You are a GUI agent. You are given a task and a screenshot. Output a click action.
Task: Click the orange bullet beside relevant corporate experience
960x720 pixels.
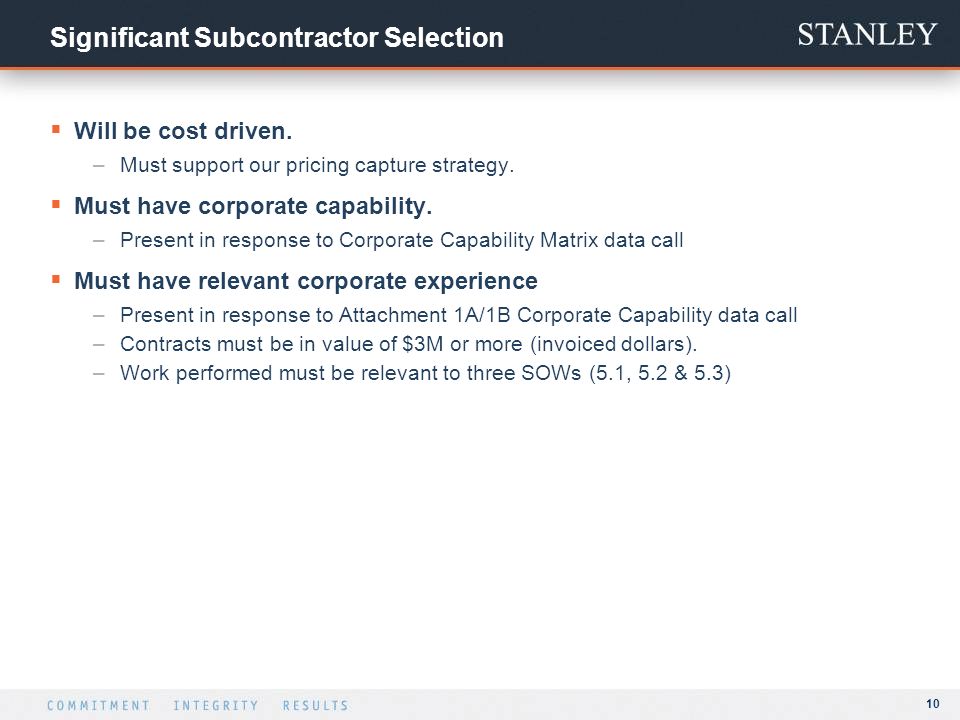coord(56,280)
